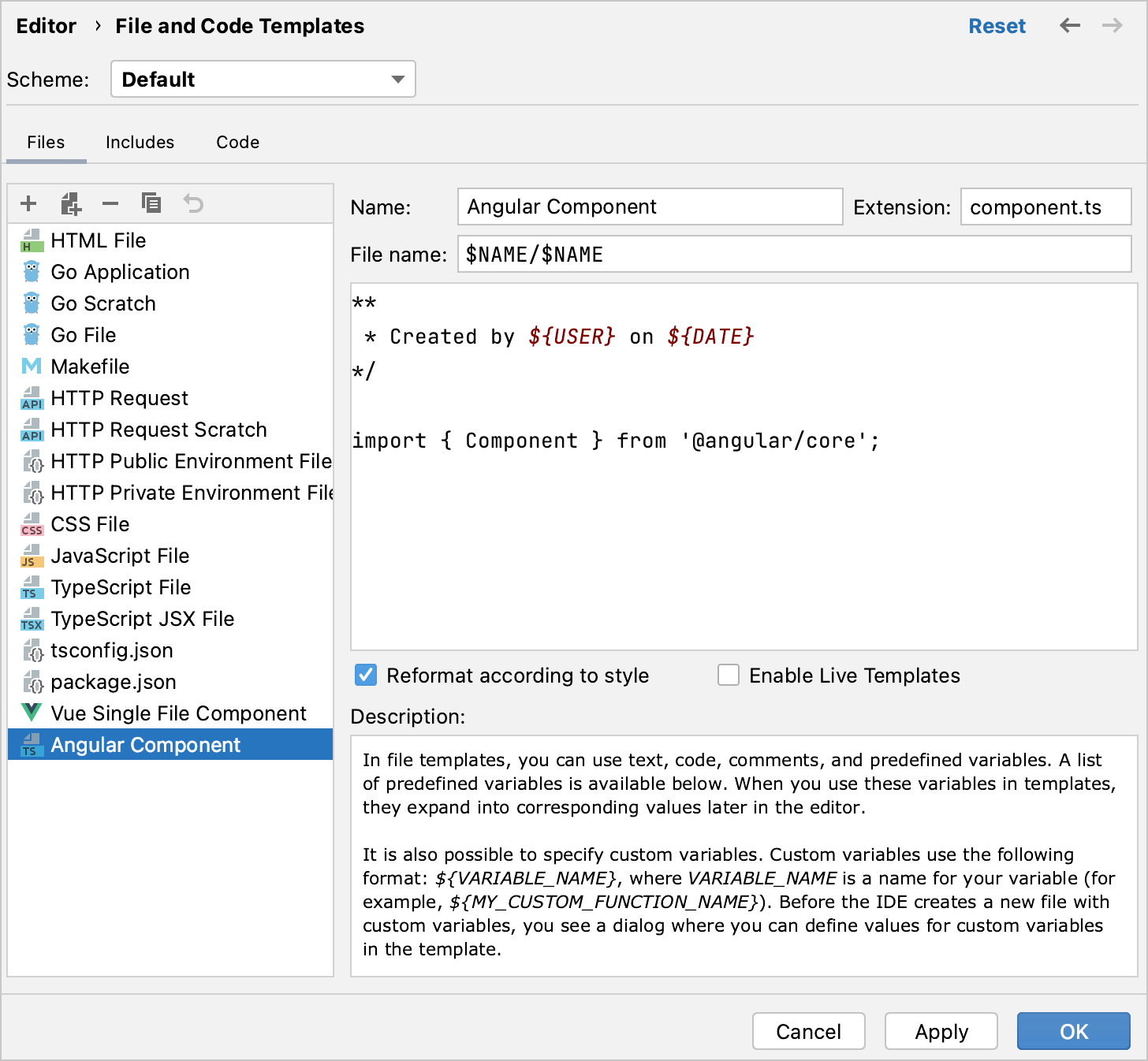Click the plus Create Template icon
The height and width of the screenshot is (1061, 1148).
coord(28,203)
